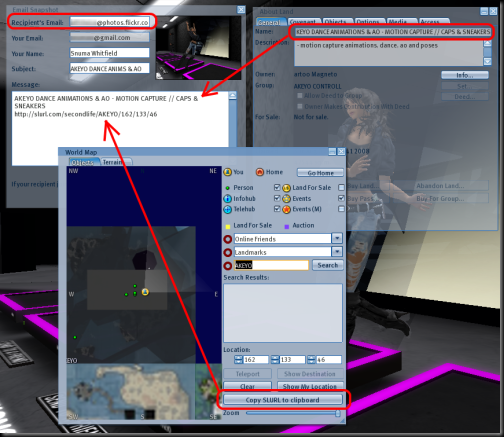Screen dimensions: 504x437
Task: Click the Message box scroll-up arrow
Action: 233,96
